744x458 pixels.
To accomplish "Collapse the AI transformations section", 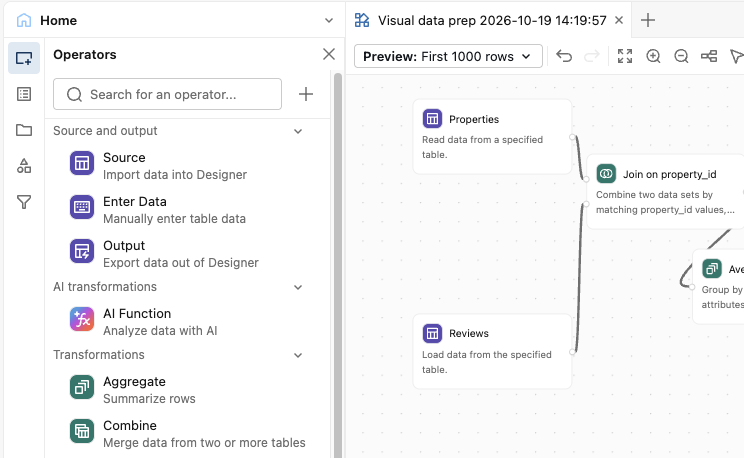I will [x=298, y=287].
